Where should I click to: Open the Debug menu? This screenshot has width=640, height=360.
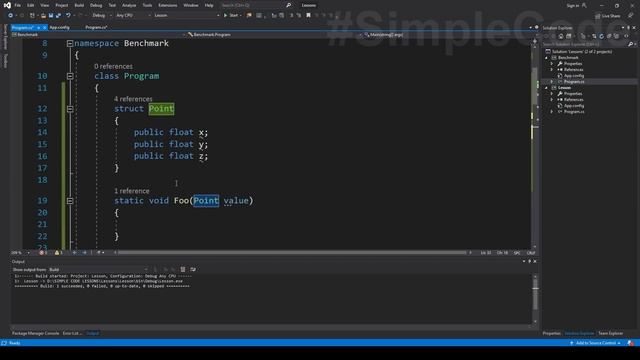pyautogui.click(x=96, y=5)
